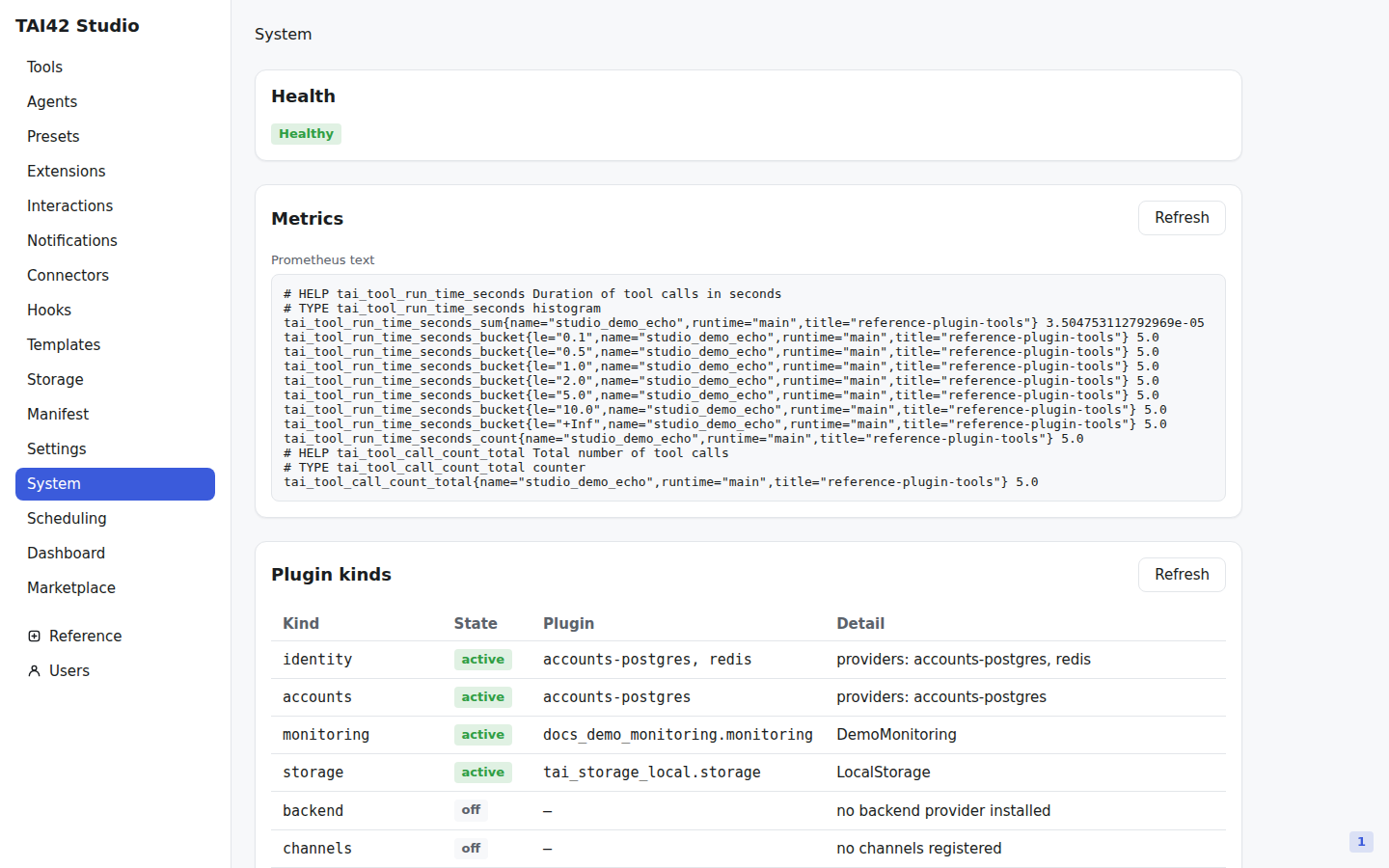Open Users link in sidebar
The image size is (1389, 868).
click(115, 671)
